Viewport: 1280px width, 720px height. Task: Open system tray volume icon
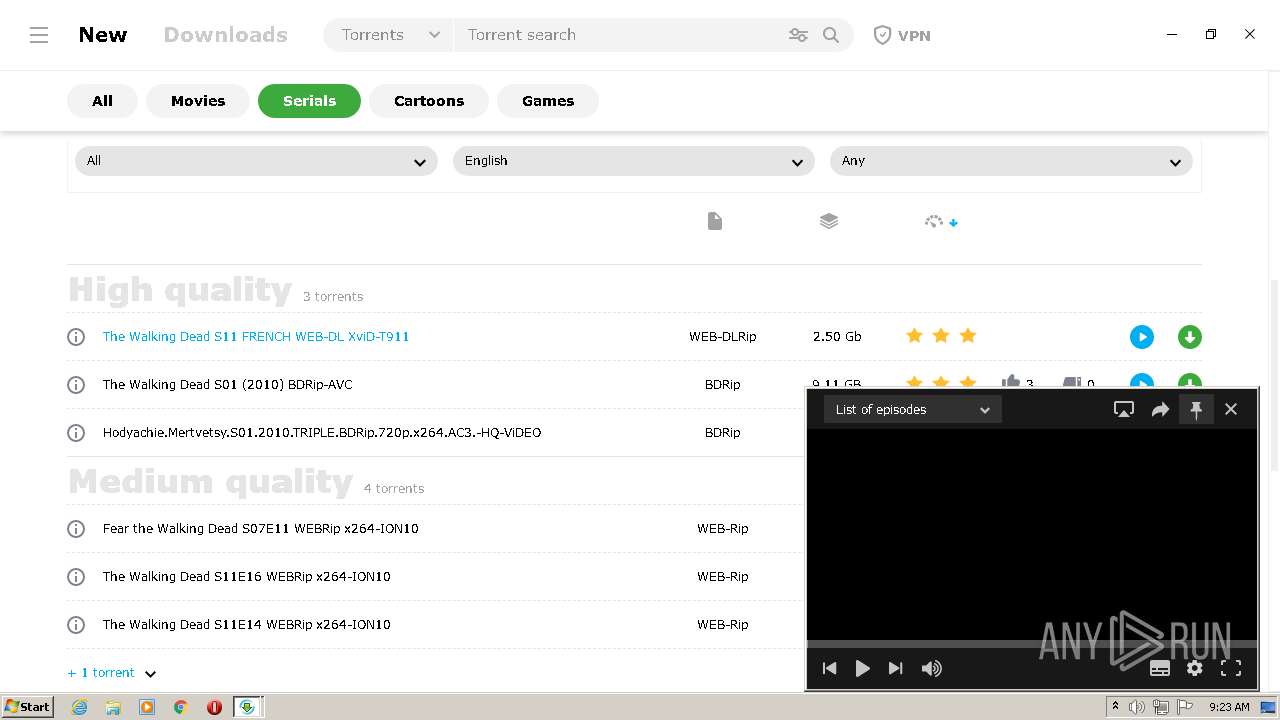pyautogui.click(x=1137, y=707)
